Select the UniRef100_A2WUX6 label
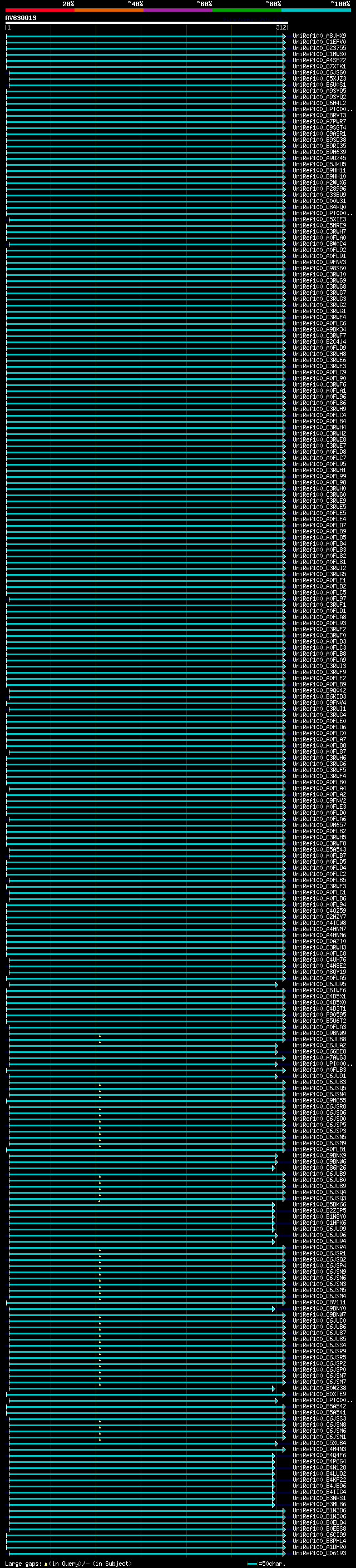This screenshot has width=356, height=1568. tap(319, 182)
